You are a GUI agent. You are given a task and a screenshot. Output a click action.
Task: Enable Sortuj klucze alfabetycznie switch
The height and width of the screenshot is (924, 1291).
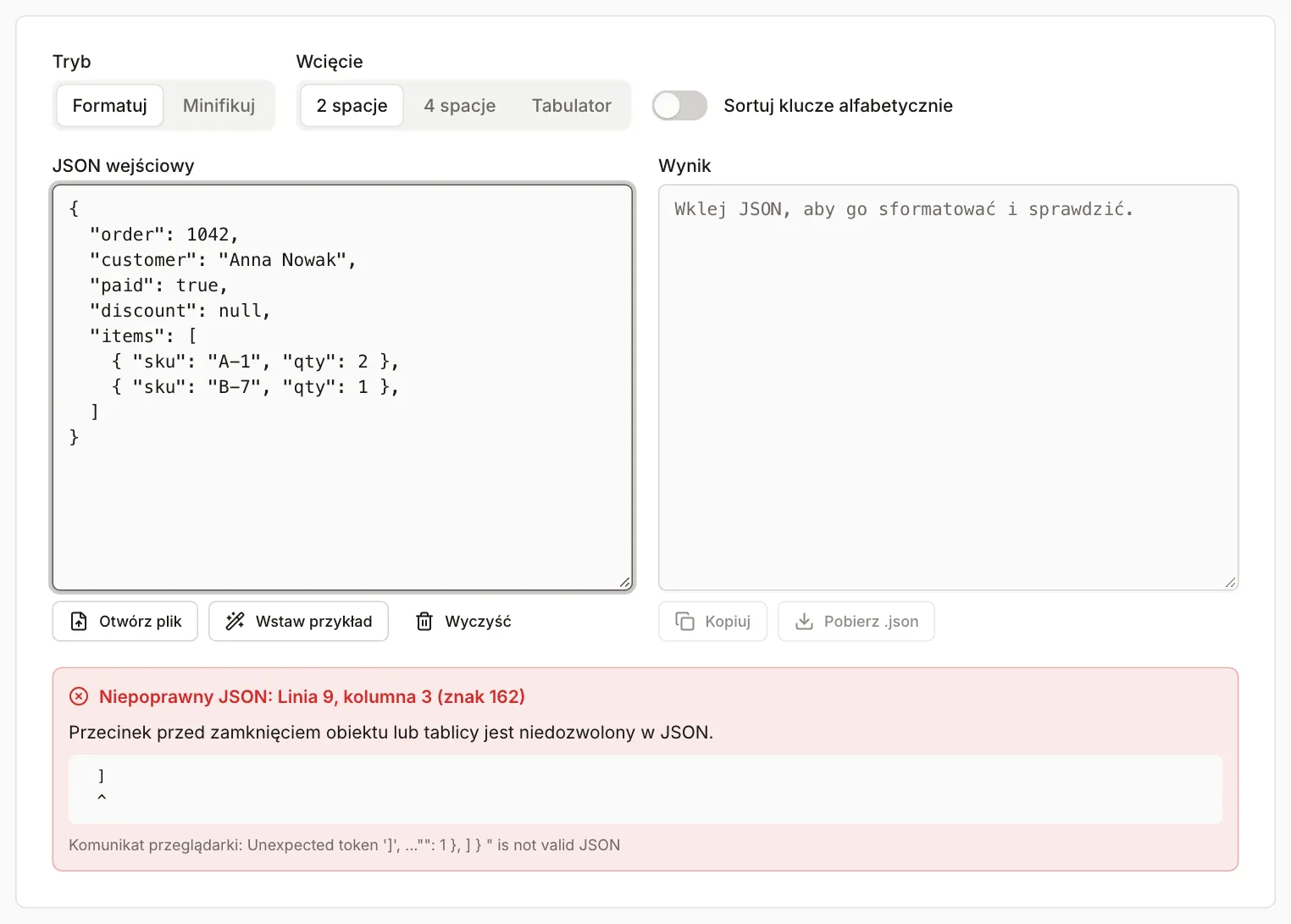(x=679, y=106)
